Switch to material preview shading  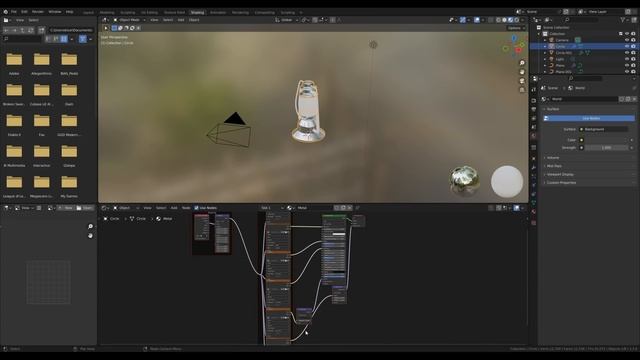click(x=511, y=20)
